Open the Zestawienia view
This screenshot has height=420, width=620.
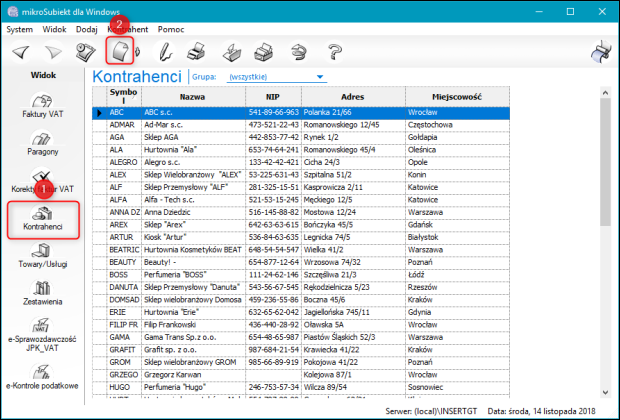pyautogui.click(x=43, y=293)
